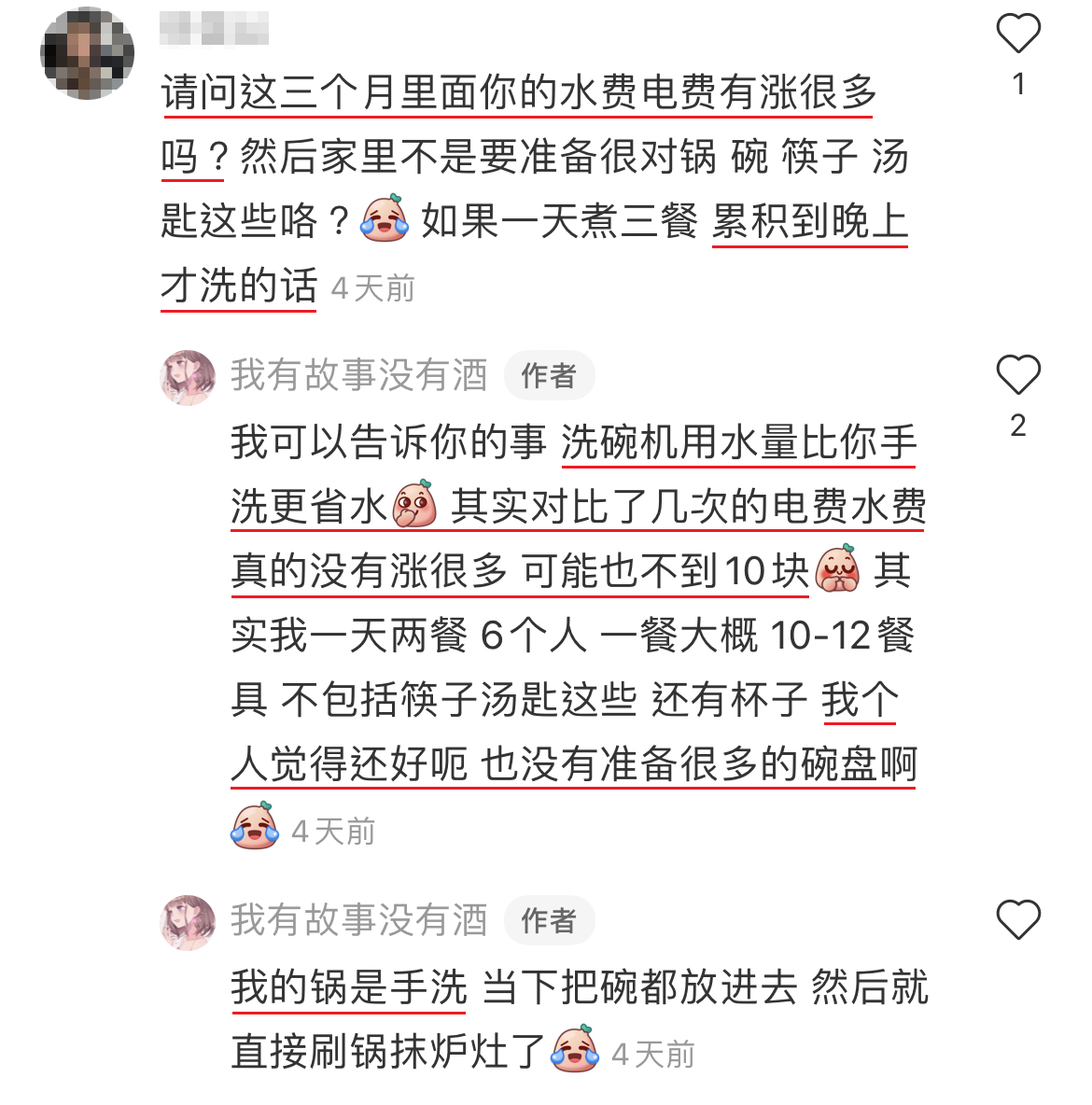This screenshot has width=1092, height=1105.
Task: Open 我有故事没有酒 username above the pot-washing reply
Action: (x=359, y=919)
